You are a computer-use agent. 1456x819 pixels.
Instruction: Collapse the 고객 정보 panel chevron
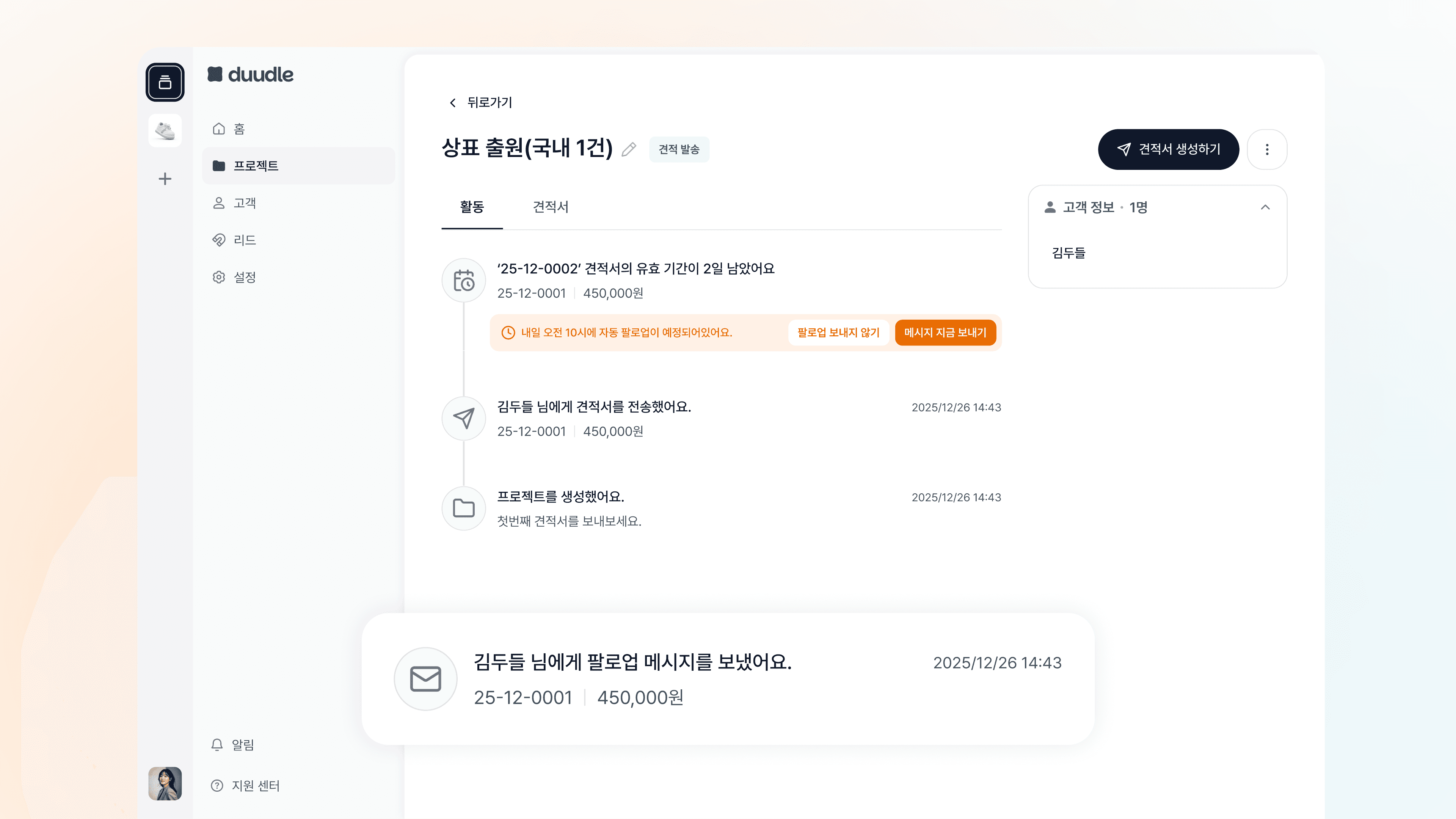[x=1265, y=207]
